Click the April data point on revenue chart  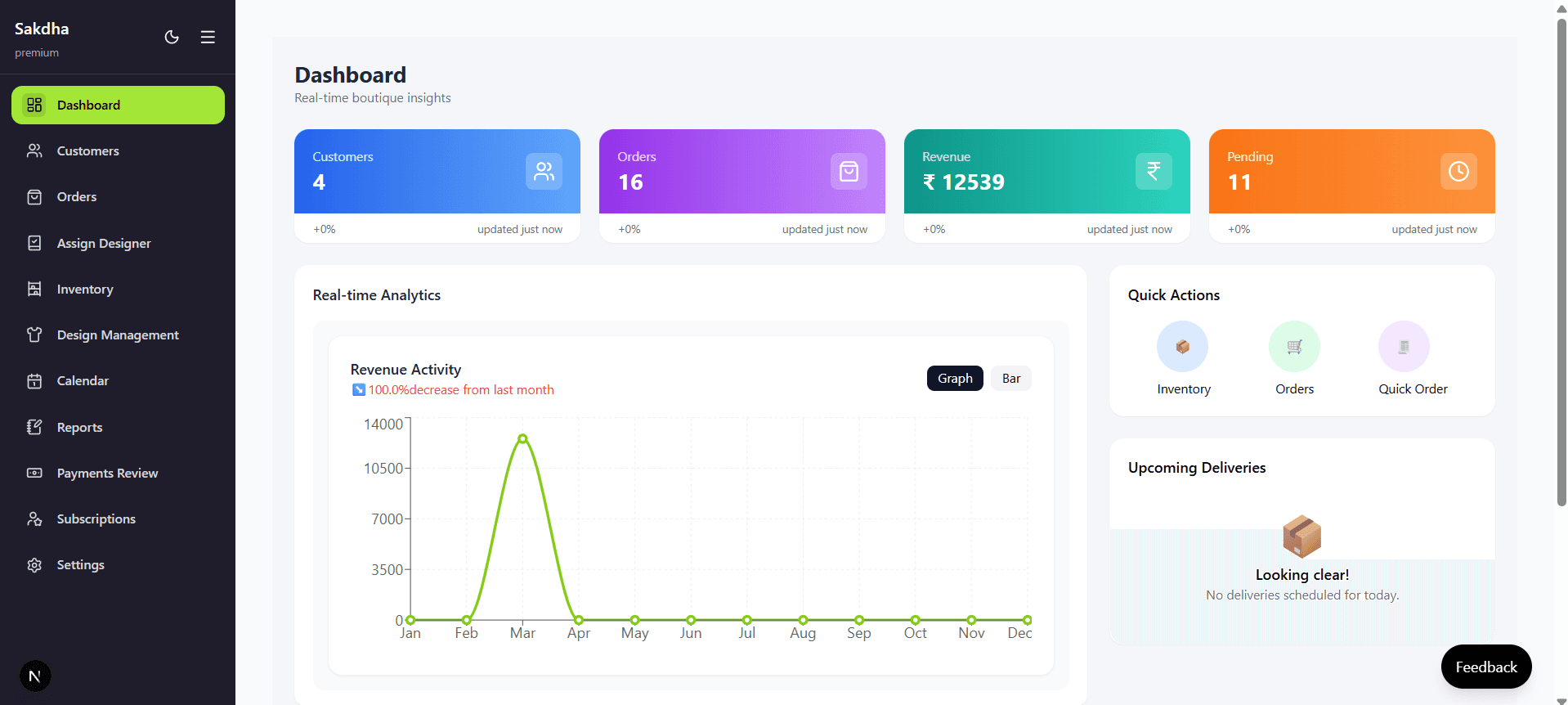click(579, 620)
